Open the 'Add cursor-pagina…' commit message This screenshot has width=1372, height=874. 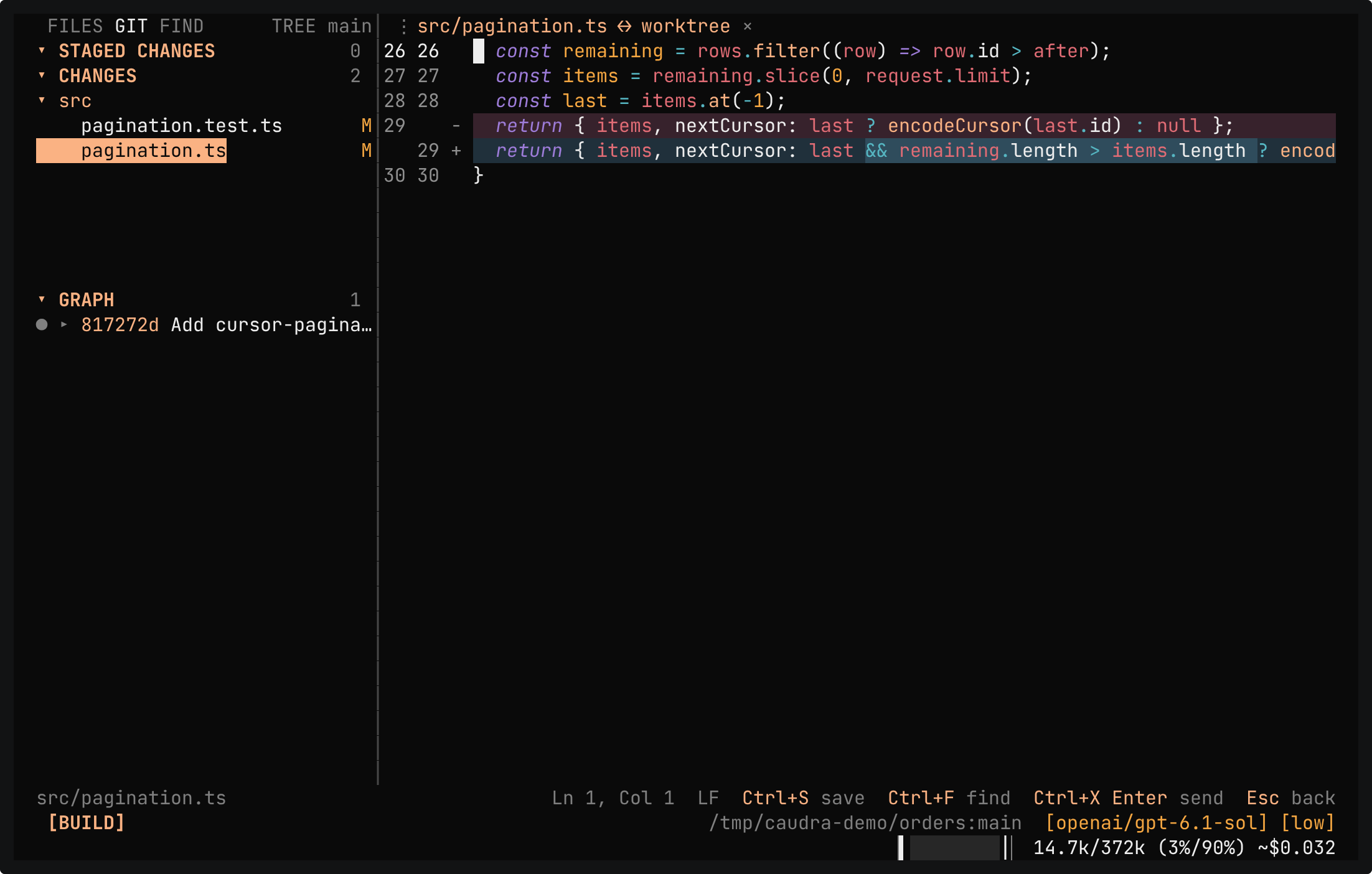[x=271, y=325]
